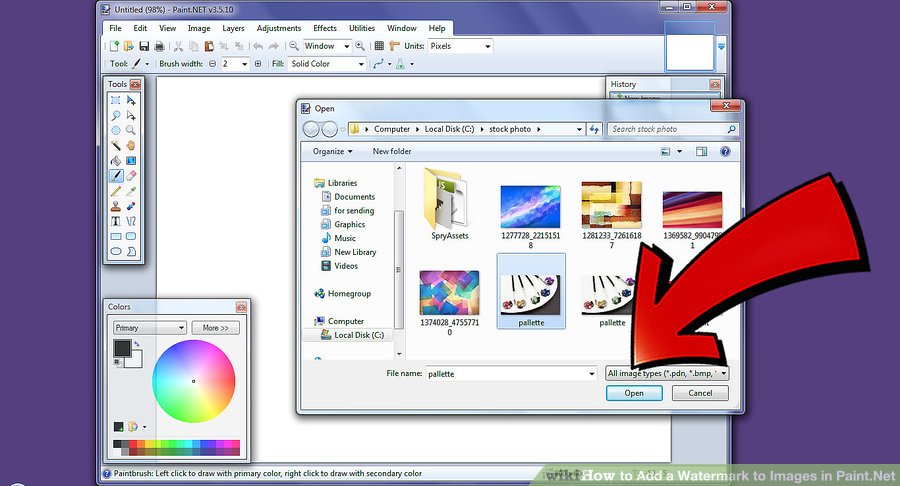Click the Cancel button in dialog
The image size is (900, 486).
(x=700, y=393)
